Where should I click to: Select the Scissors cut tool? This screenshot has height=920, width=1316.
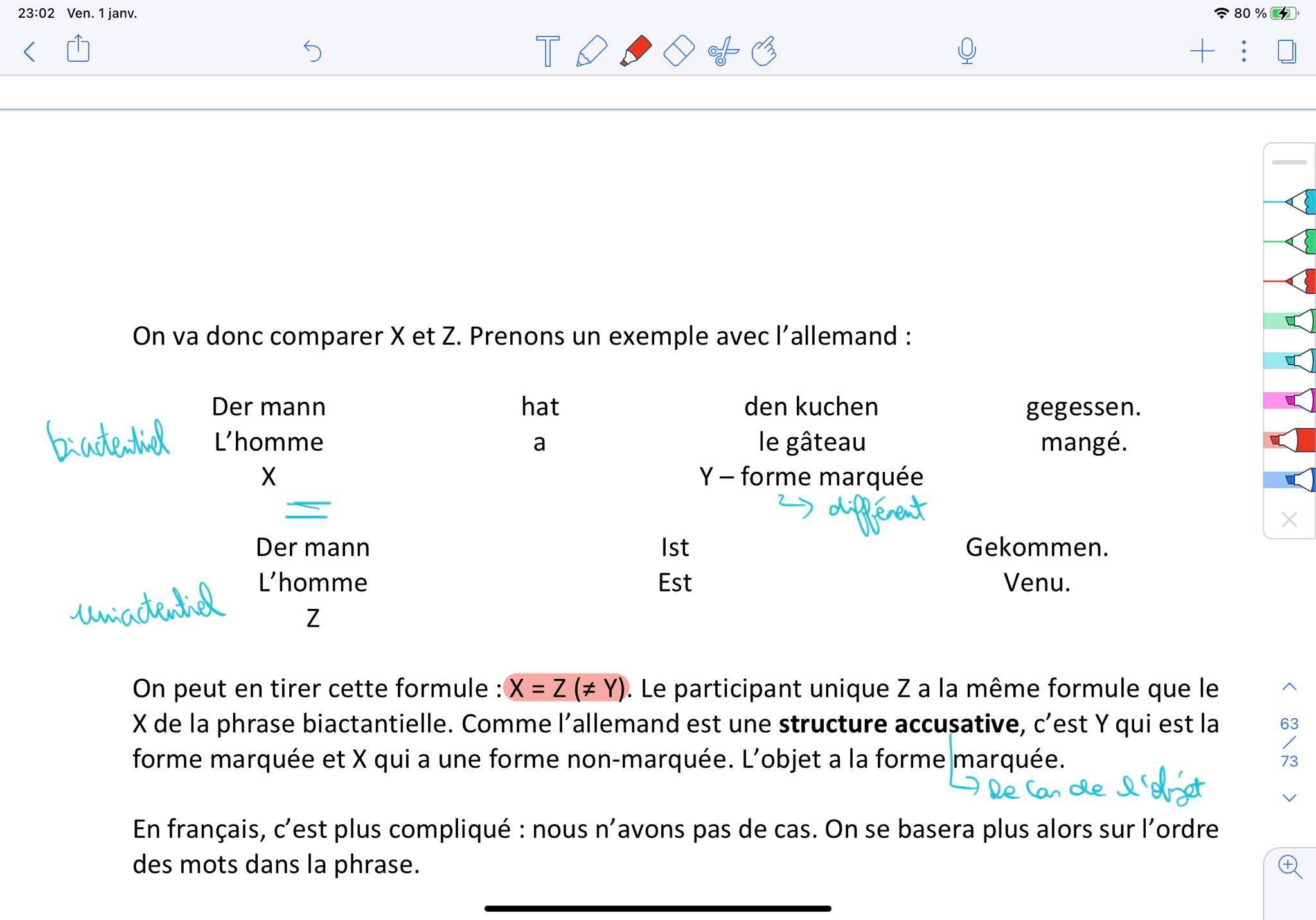tap(723, 51)
